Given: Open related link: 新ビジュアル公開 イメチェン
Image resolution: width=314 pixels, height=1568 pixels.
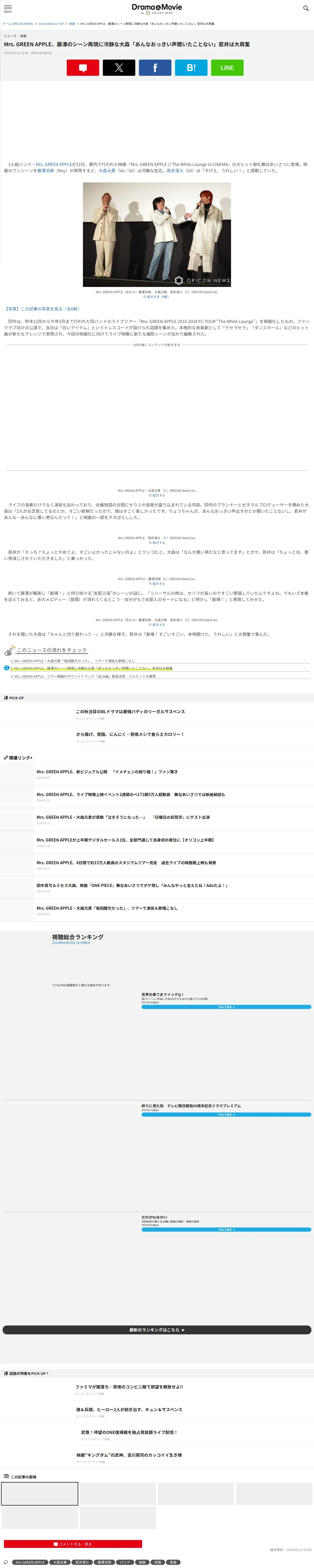Looking at the screenshot, I should [107, 771].
